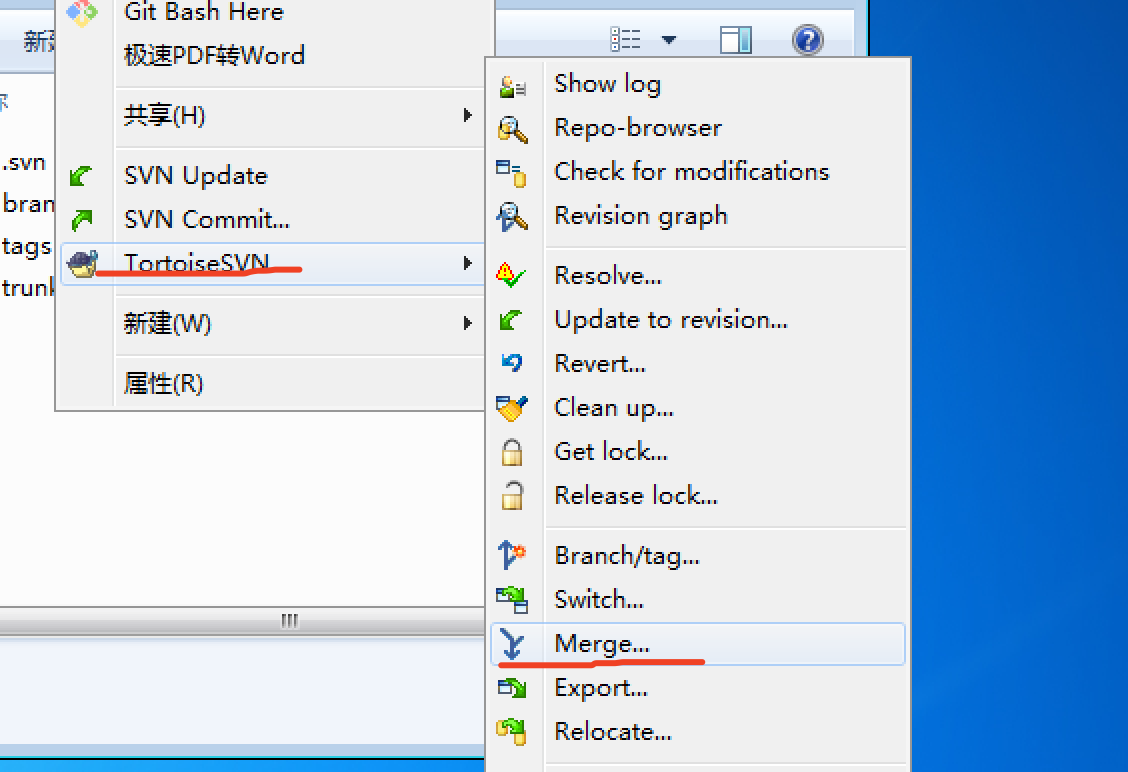Click the Switch icon

click(x=512, y=600)
